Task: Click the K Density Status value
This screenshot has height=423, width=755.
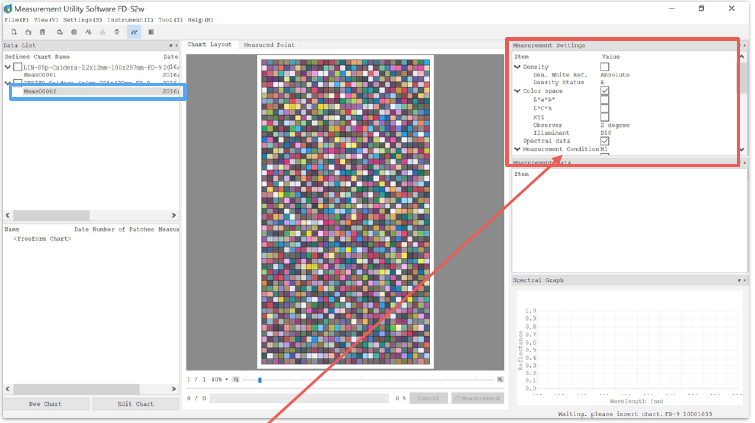Action: point(602,82)
